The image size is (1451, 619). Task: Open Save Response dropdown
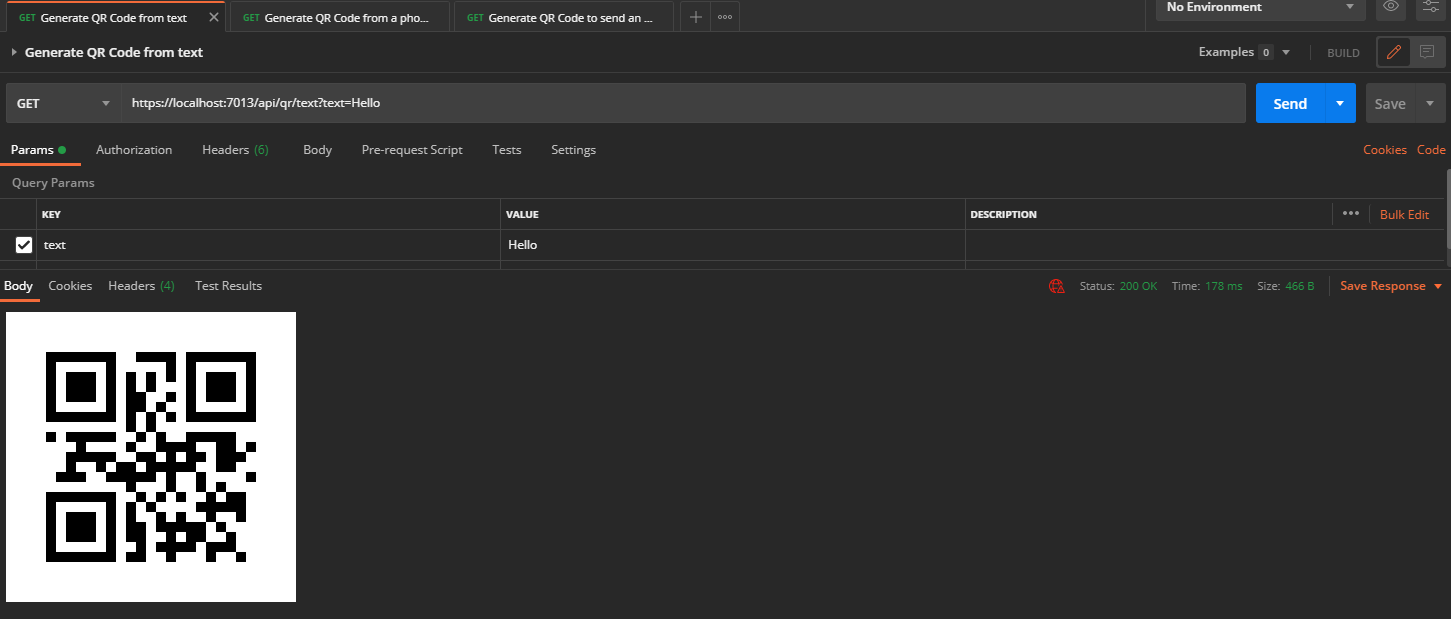pyautogui.click(x=1391, y=286)
